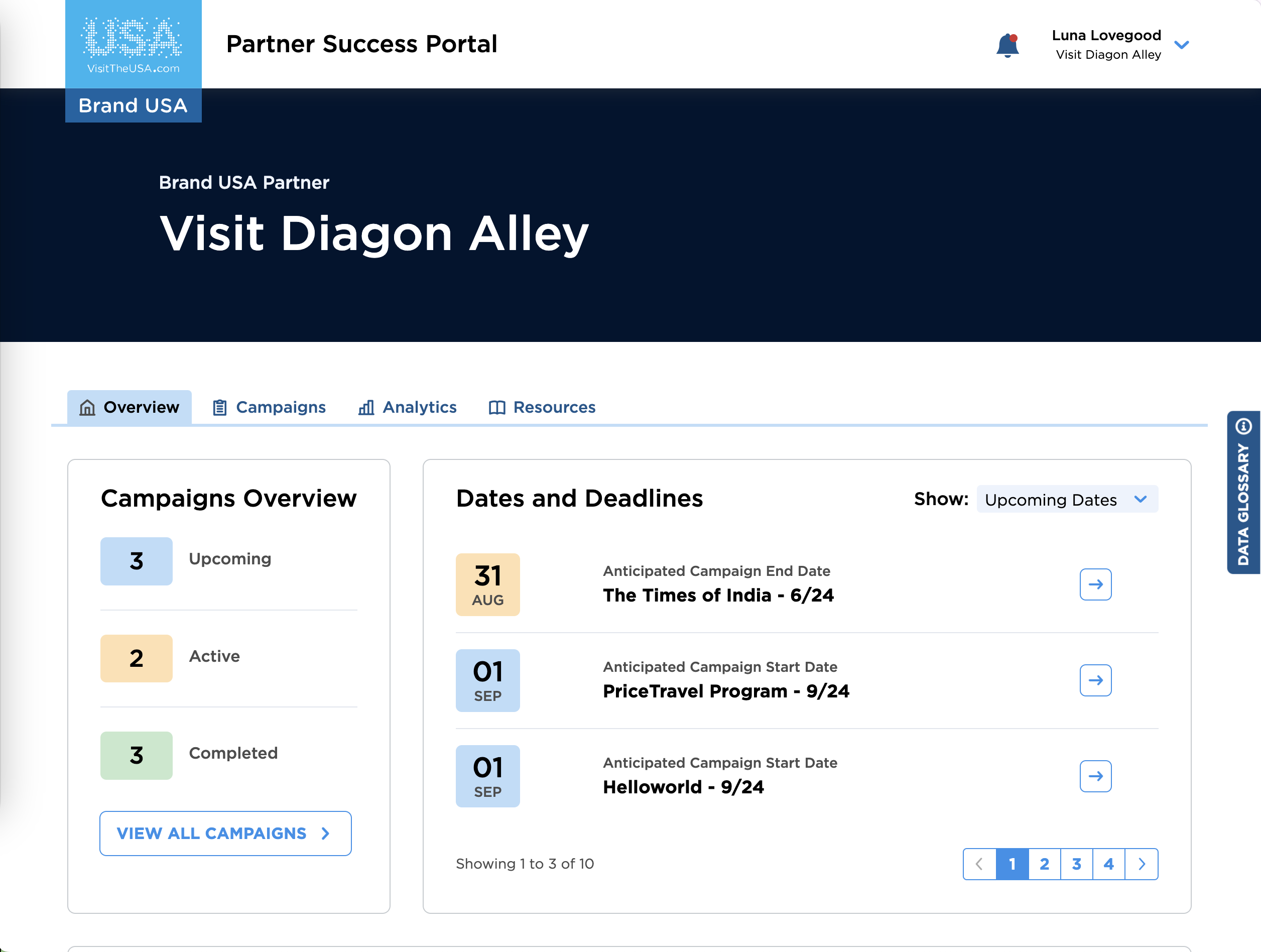
Task: Switch to the Campaigns tab
Action: pos(269,407)
